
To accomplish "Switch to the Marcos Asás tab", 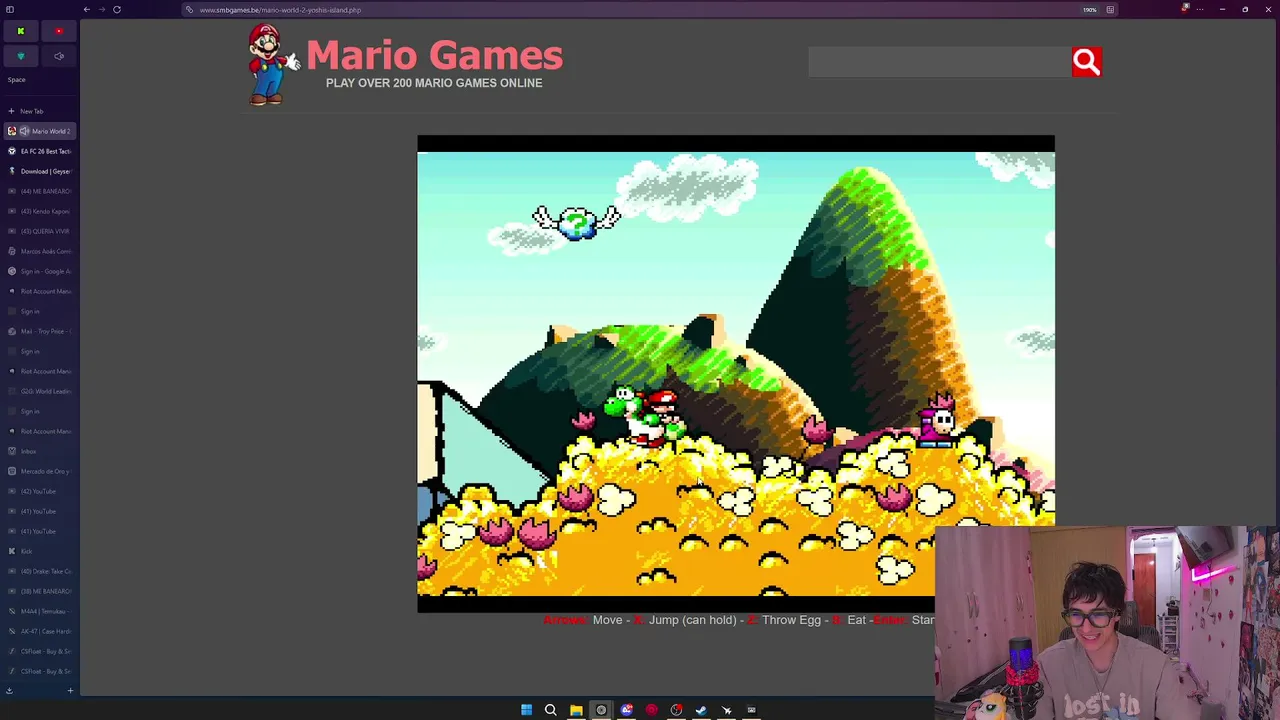I will click(x=40, y=251).
